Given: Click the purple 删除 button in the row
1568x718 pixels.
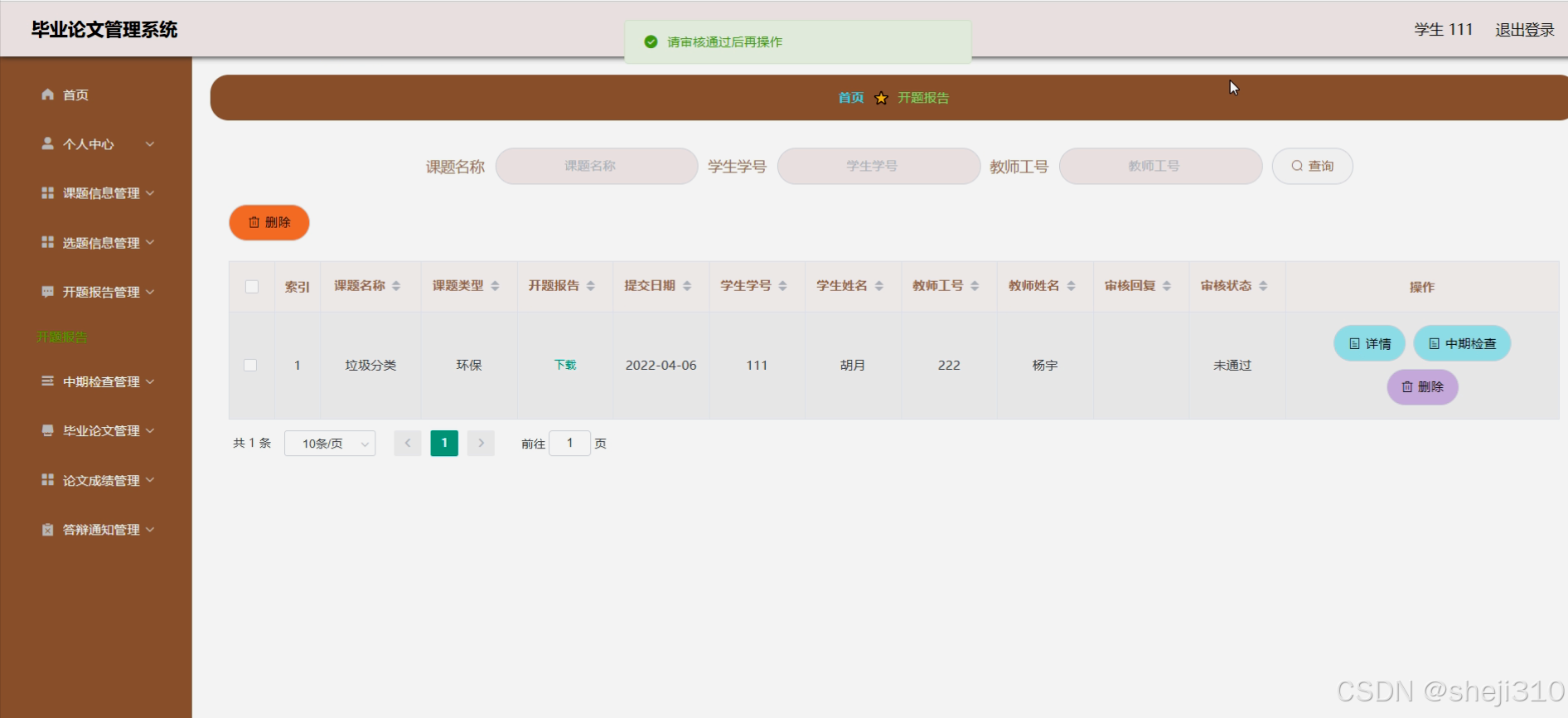Looking at the screenshot, I should tap(1422, 387).
